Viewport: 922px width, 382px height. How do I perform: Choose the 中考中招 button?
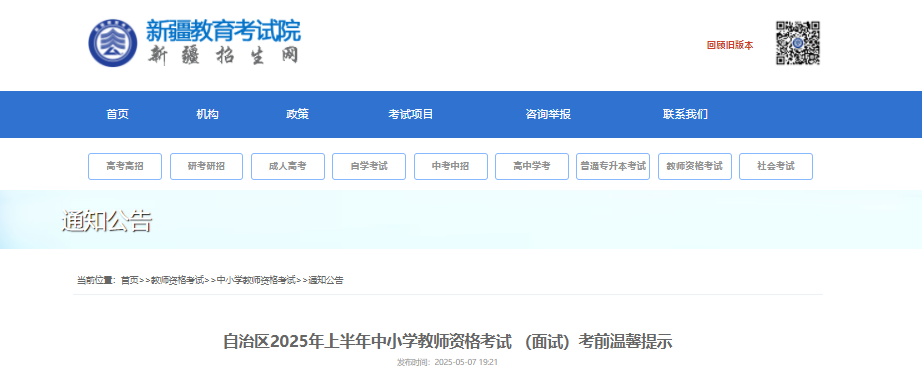click(451, 166)
